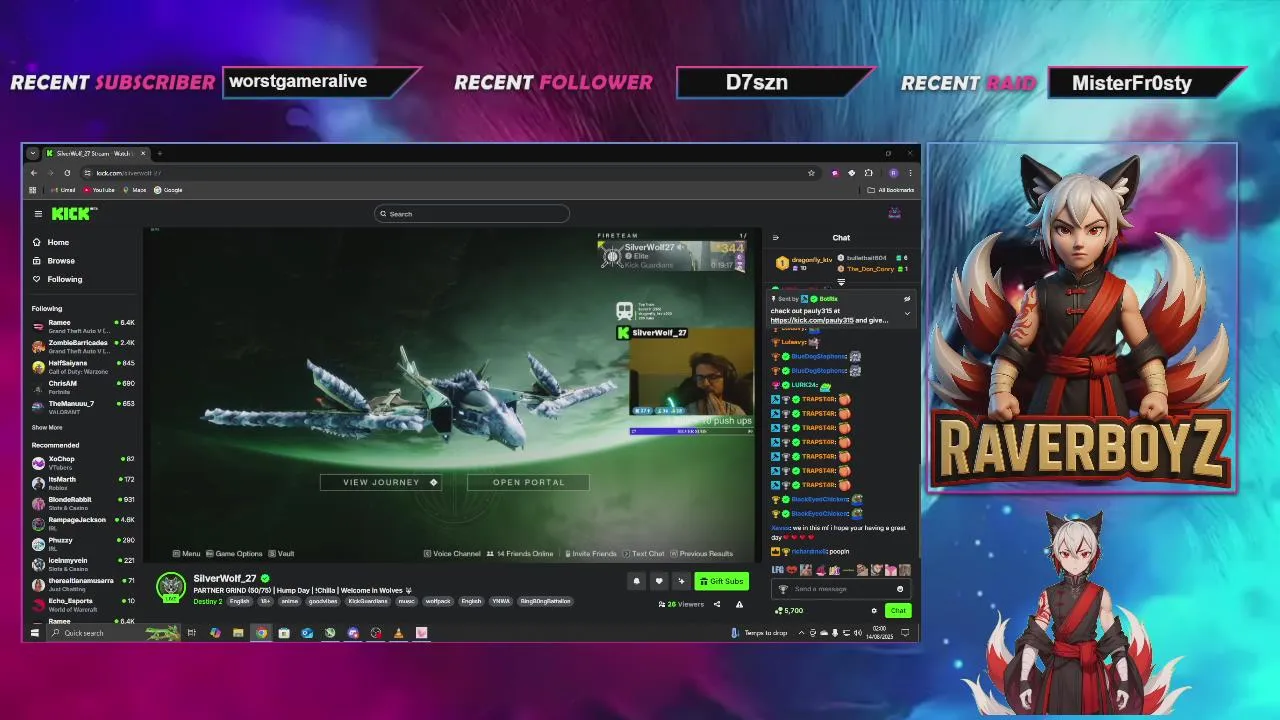Image resolution: width=1280 pixels, height=720 pixels.
Task: Open Google bookmark
Action: coord(169,190)
